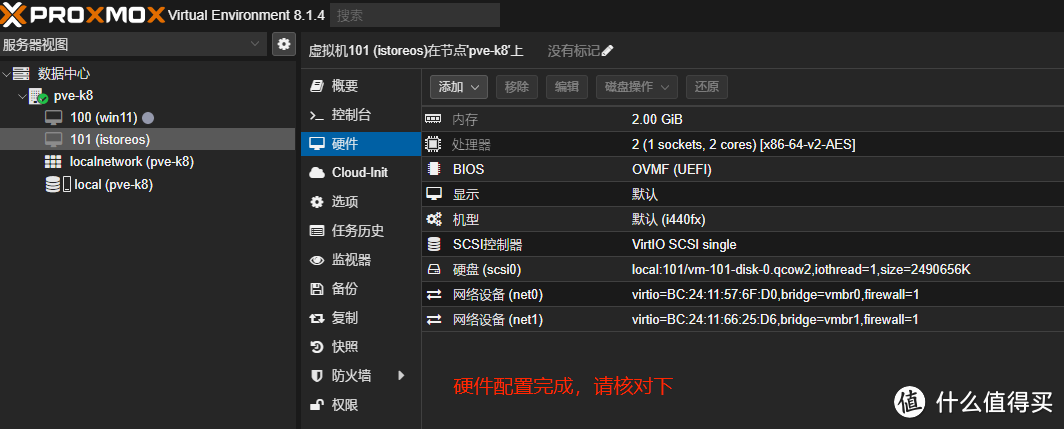Click the pve-k8 node icon
The image size is (1064, 429).
[x=38, y=96]
